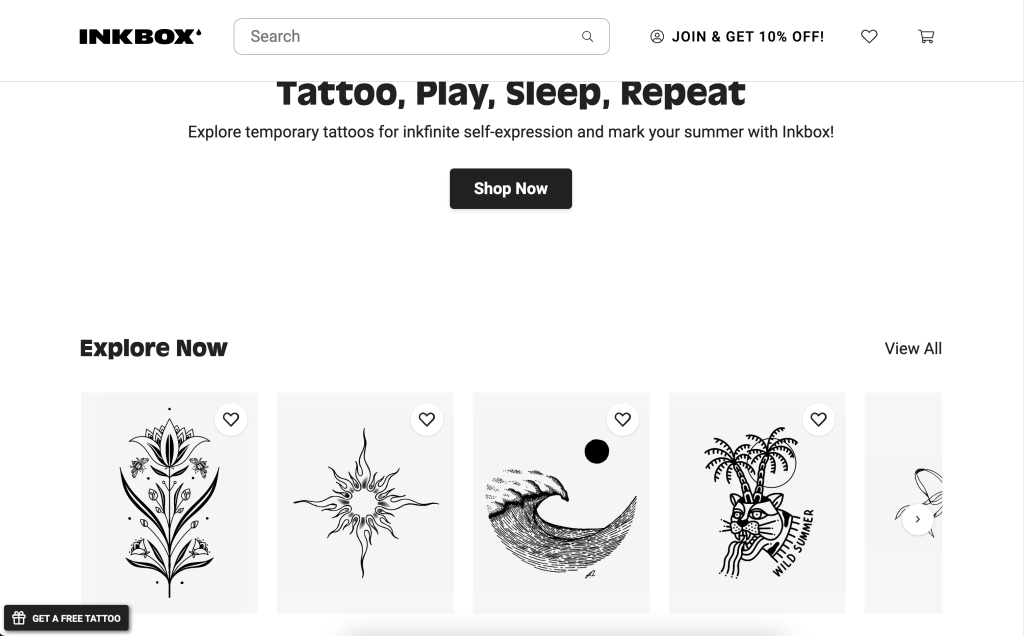Click the Inkbox logo

click(x=140, y=37)
